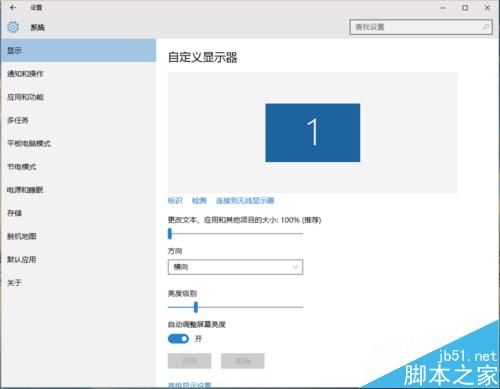
Task: Open the 方向 orientation dropdown
Action: [235, 267]
